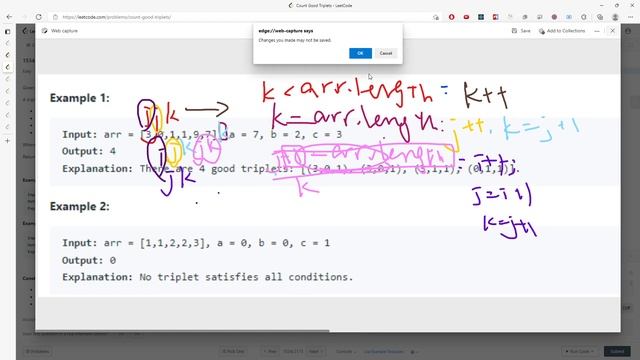Click OK in the web-capture dialog
Image resolution: width=640 pixels, height=360 pixels.
[360, 53]
